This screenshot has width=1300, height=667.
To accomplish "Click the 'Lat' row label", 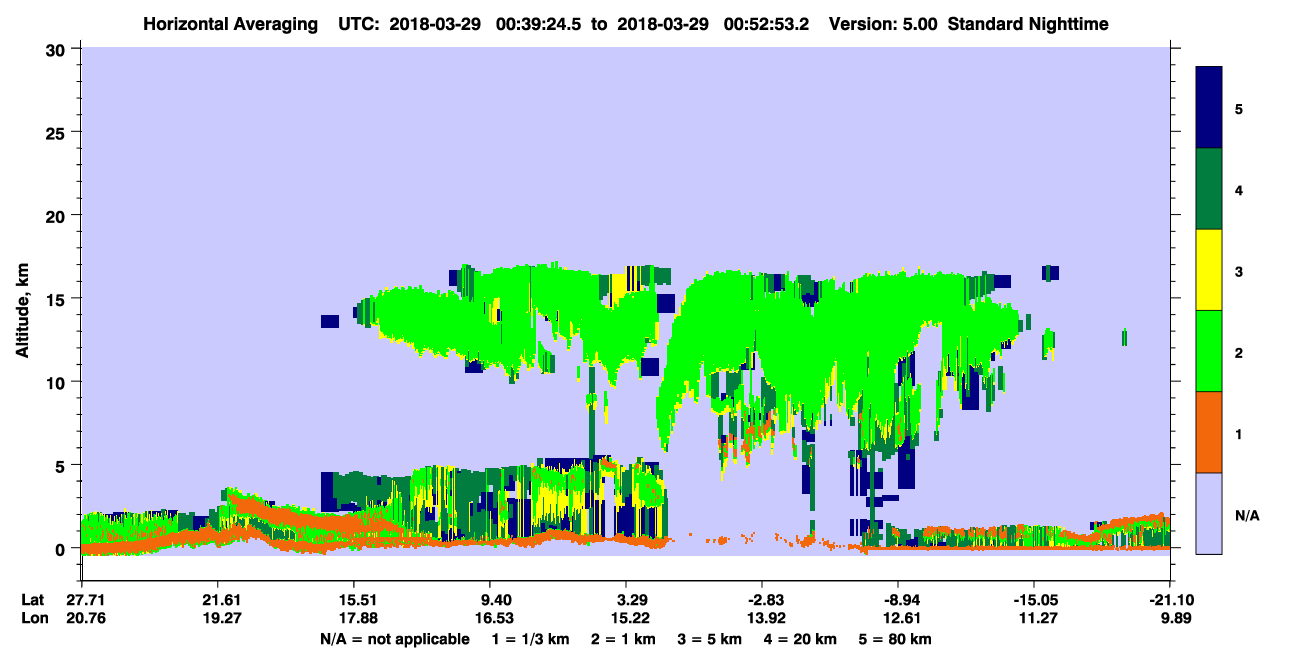I will point(33,600).
